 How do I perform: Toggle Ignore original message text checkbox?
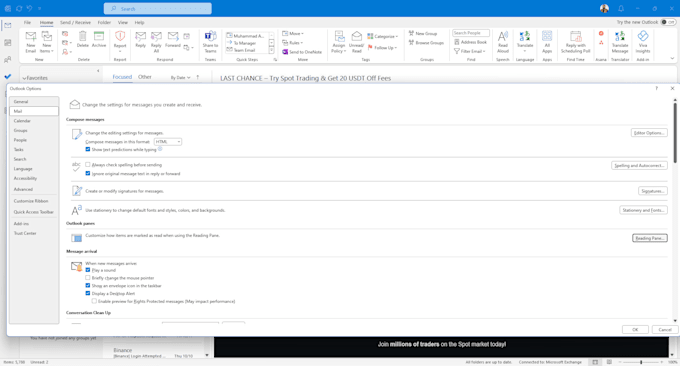[88, 173]
